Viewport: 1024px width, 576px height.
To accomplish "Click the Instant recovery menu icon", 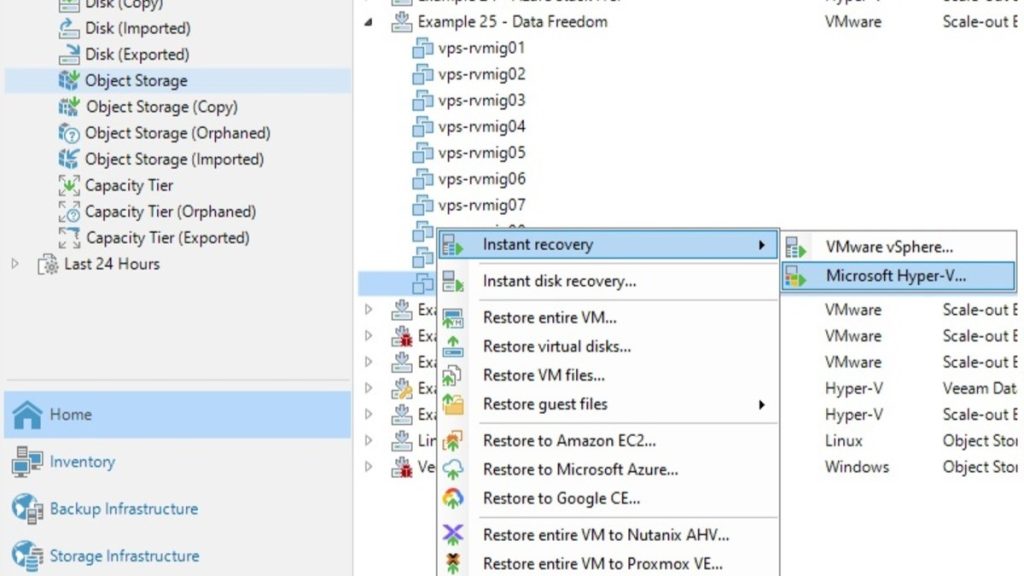I will coord(453,245).
